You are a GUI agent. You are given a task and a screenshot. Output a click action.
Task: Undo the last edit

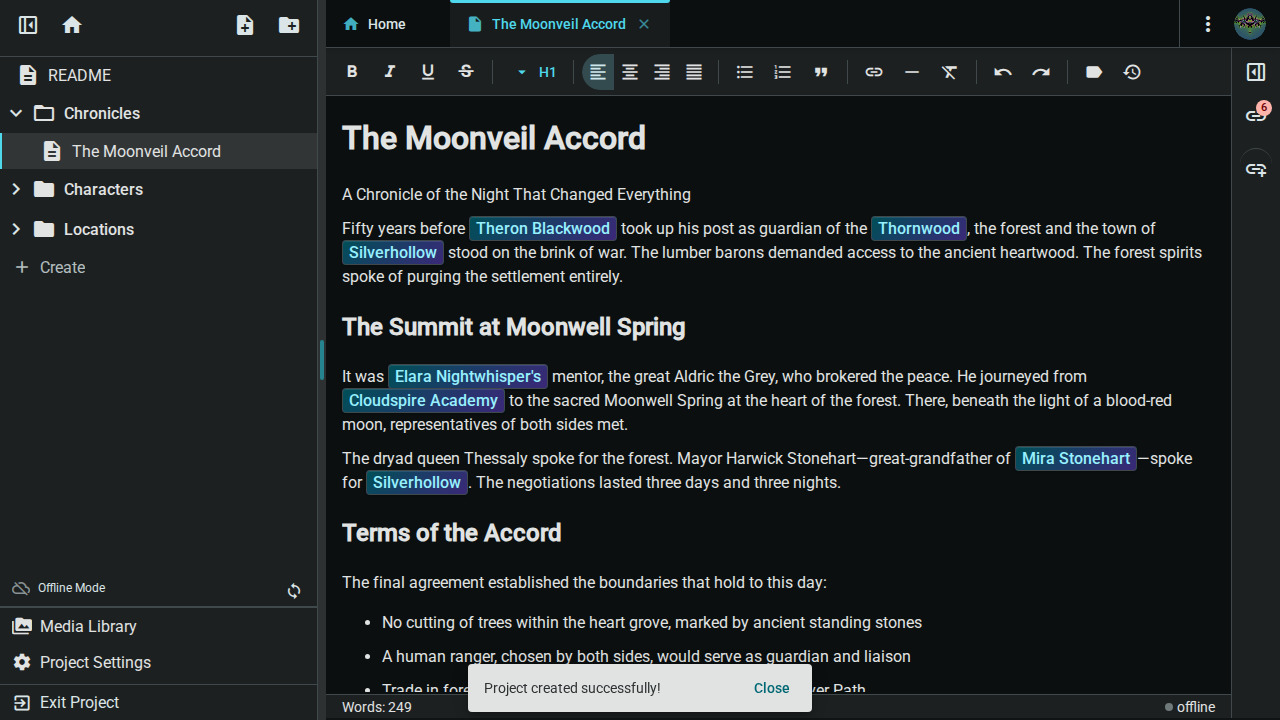(1002, 71)
